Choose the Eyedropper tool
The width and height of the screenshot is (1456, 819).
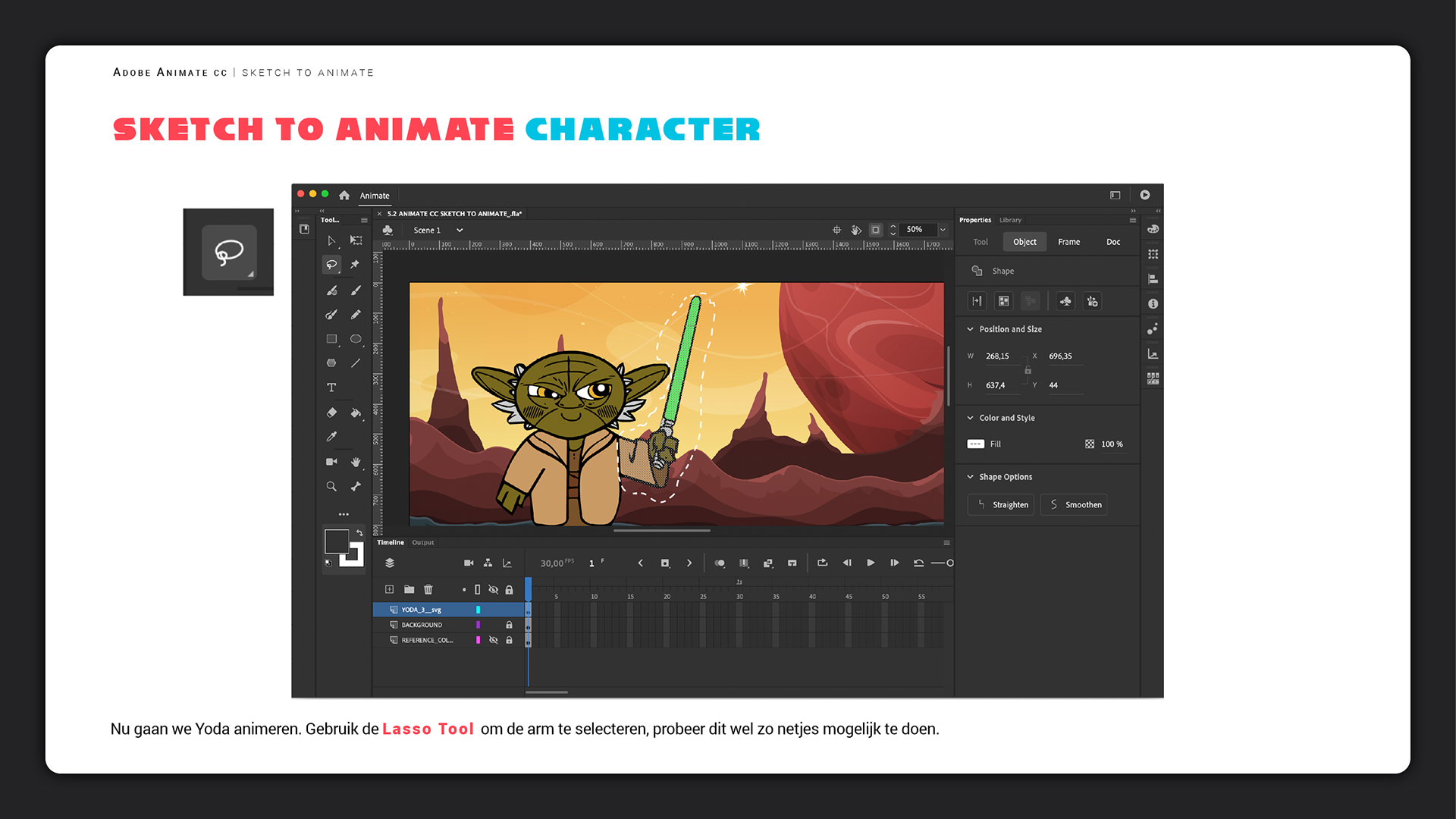click(x=331, y=437)
